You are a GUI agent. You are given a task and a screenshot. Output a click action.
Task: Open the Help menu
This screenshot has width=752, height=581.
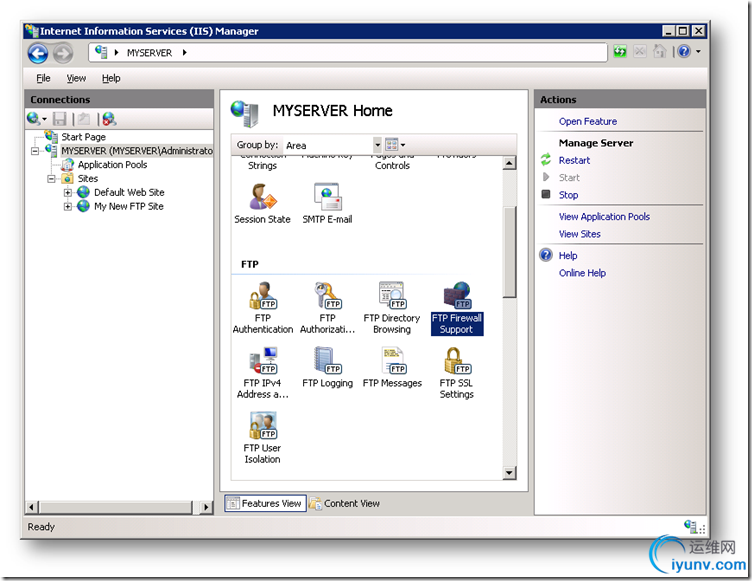tap(111, 78)
